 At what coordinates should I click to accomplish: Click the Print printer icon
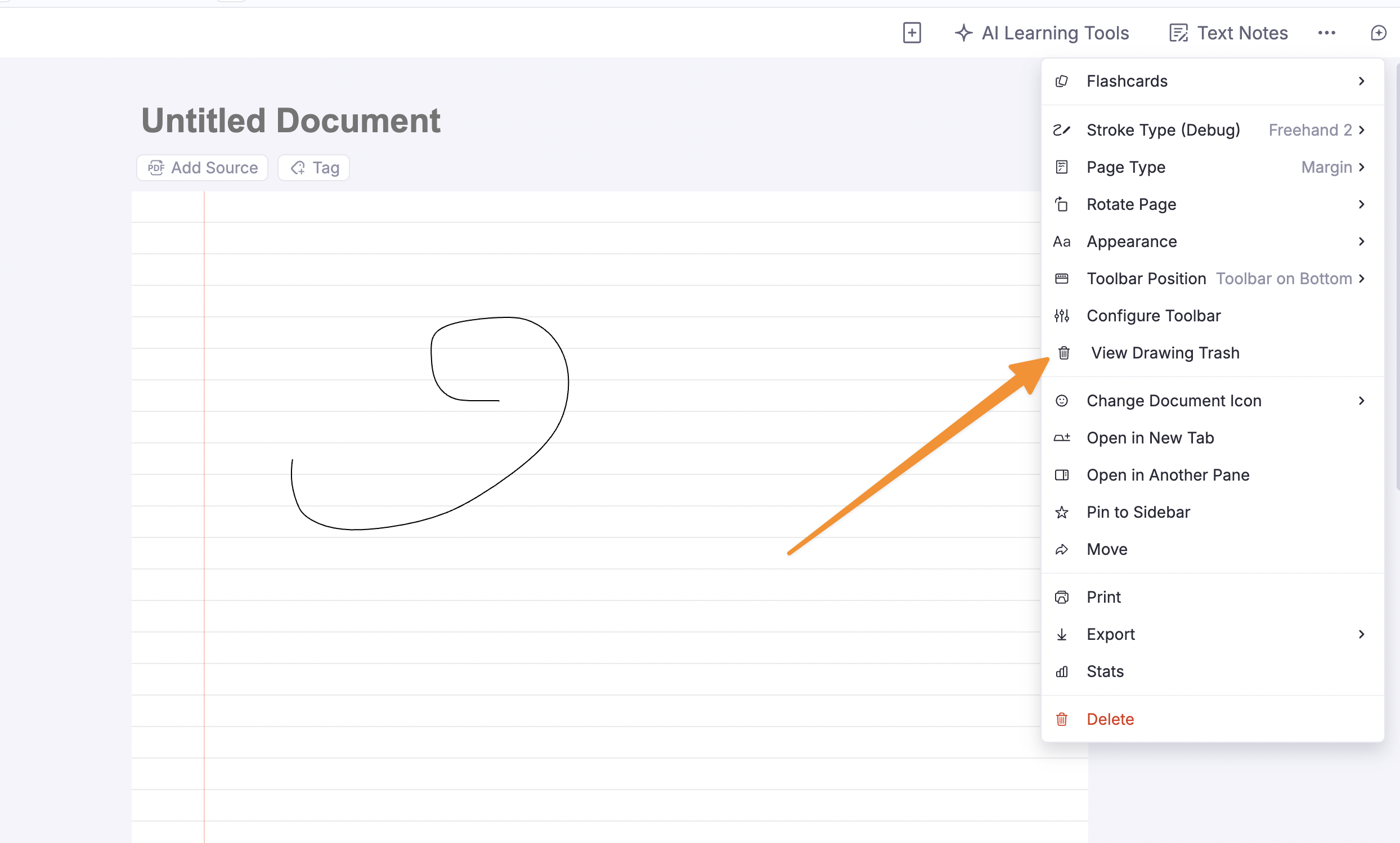[1061, 597]
